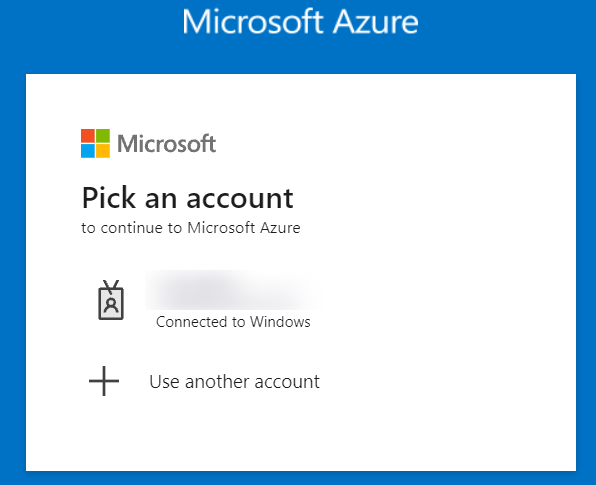This screenshot has width=596, height=485.
Task: Click the person silhouette inside the badge
Action: (111, 305)
